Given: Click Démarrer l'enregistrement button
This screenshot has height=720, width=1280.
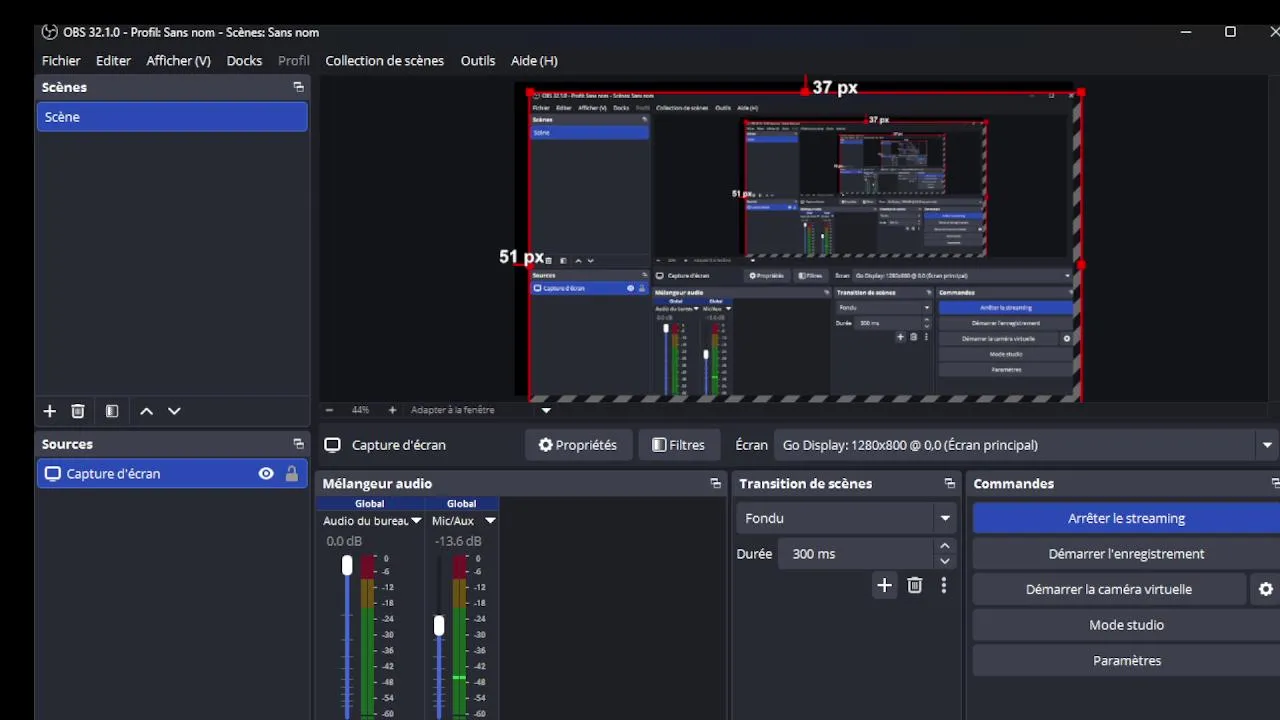Looking at the screenshot, I should tap(1126, 554).
